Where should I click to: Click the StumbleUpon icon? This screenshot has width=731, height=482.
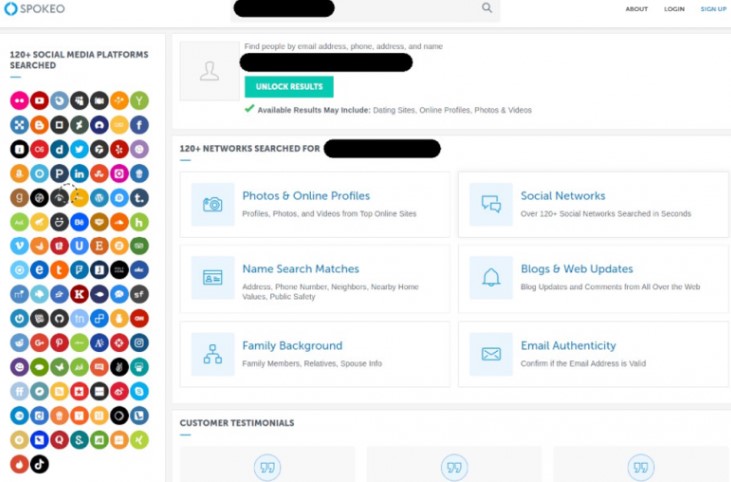coord(99,173)
